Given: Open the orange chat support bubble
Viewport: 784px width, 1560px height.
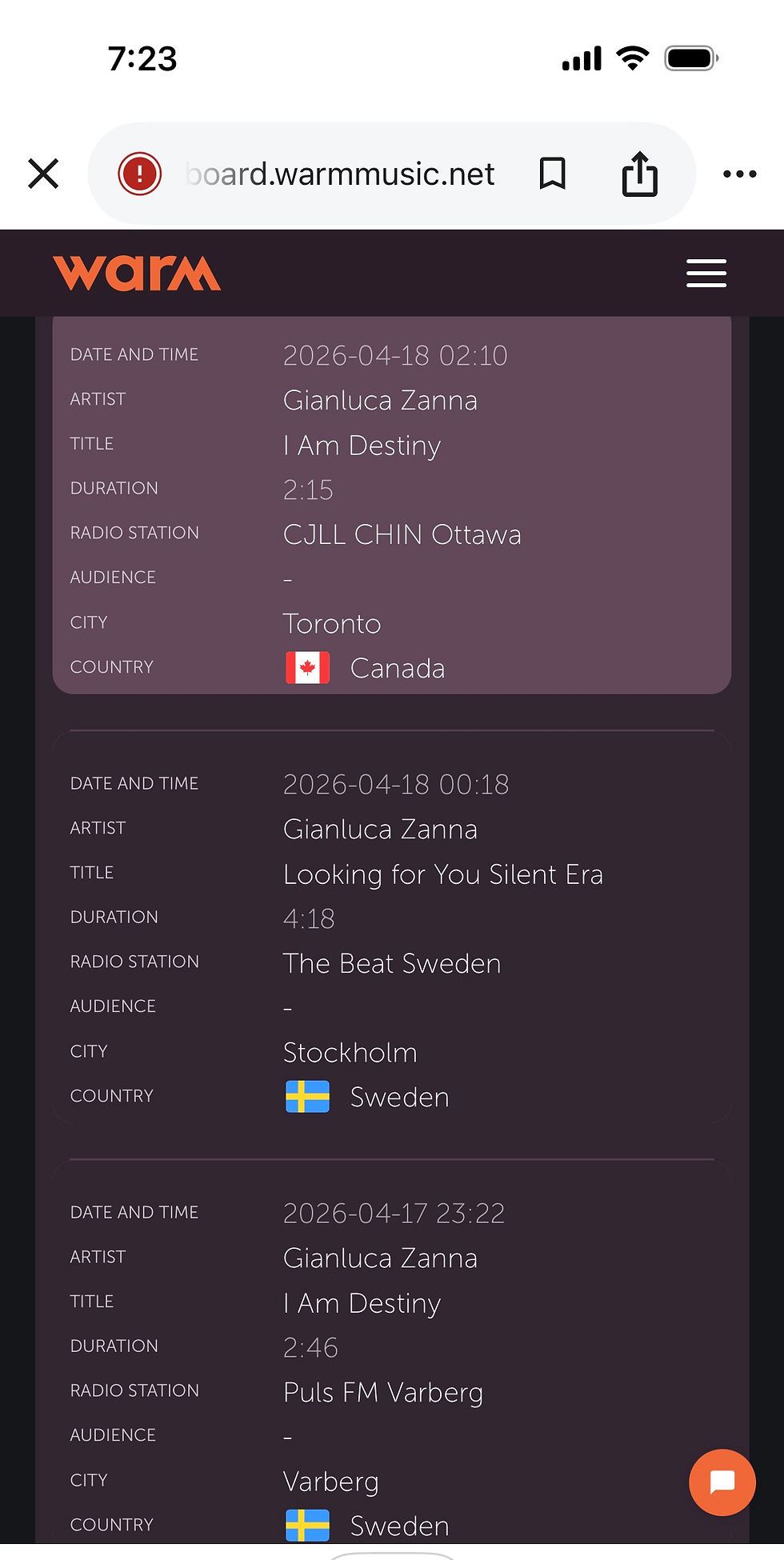Looking at the screenshot, I should pyautogui.click(x=722, y=1482).
